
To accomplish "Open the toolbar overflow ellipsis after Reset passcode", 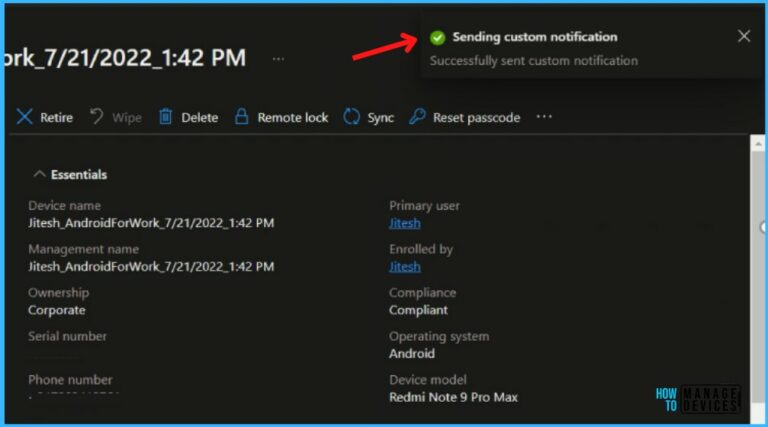I will (x=544, y=117).
